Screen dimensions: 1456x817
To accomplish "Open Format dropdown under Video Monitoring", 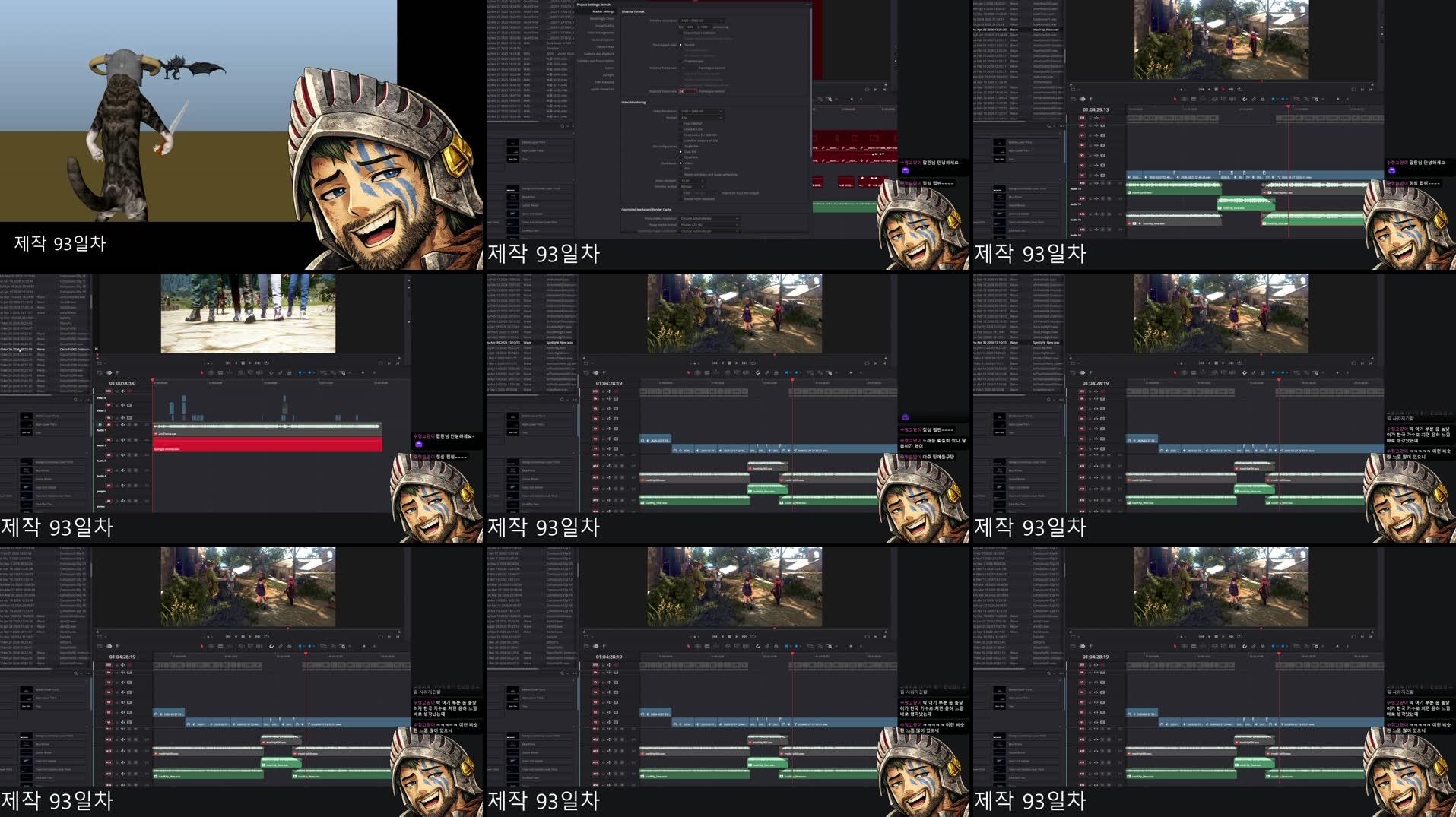I will [702, 118].
